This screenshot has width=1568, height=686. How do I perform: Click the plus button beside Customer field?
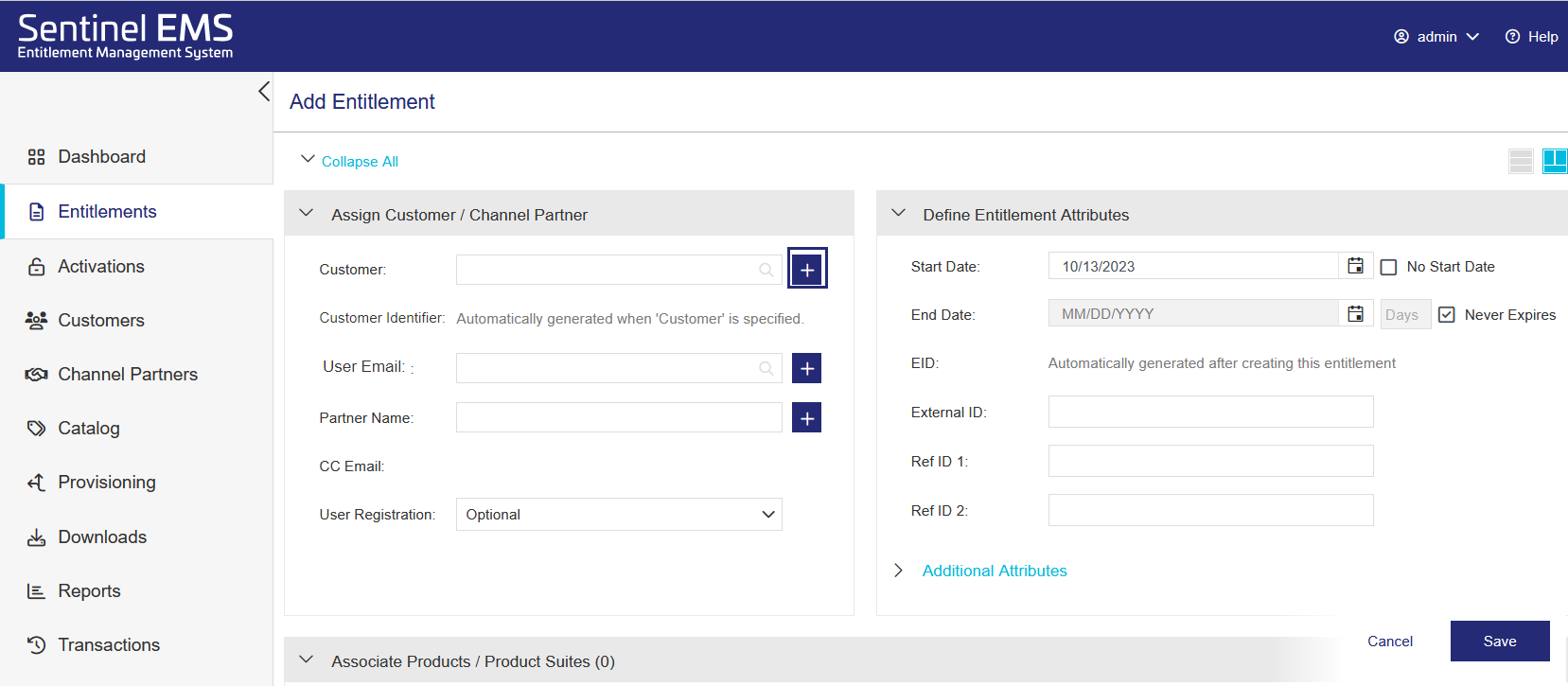pyautogui.click(x=806, y=269)
